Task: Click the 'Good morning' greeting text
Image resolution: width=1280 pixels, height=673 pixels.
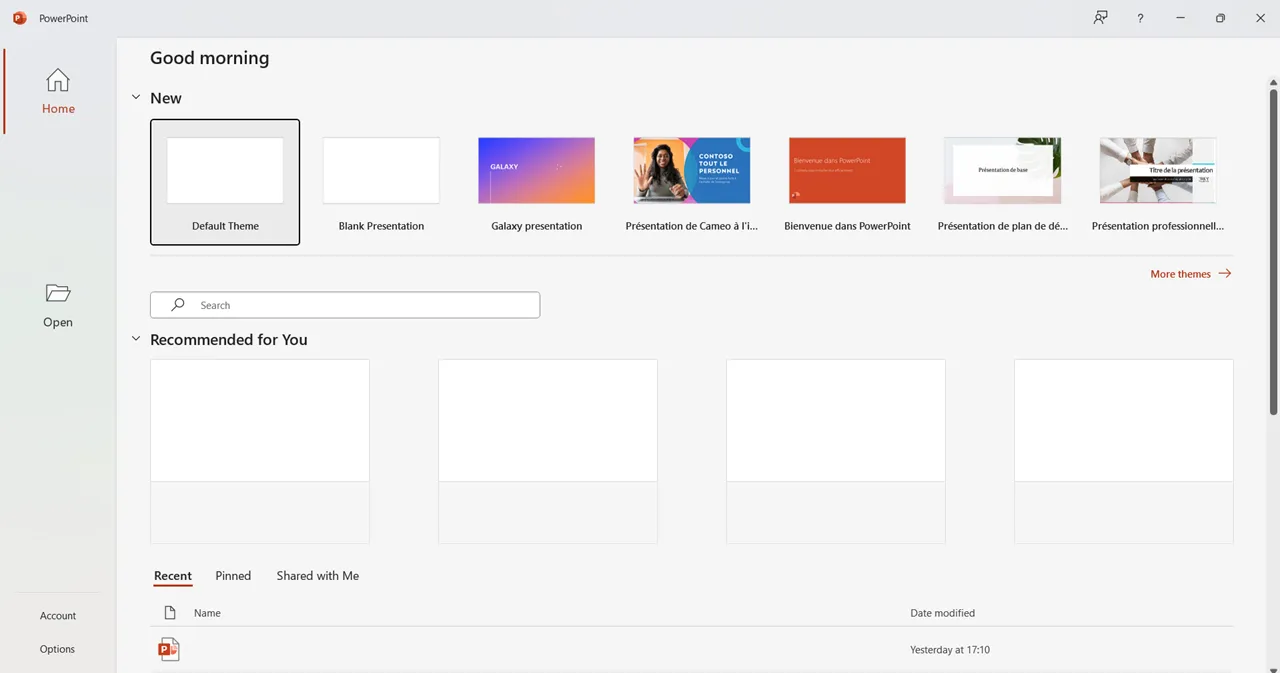Action: pyautogui.click(x=210, y=58)
